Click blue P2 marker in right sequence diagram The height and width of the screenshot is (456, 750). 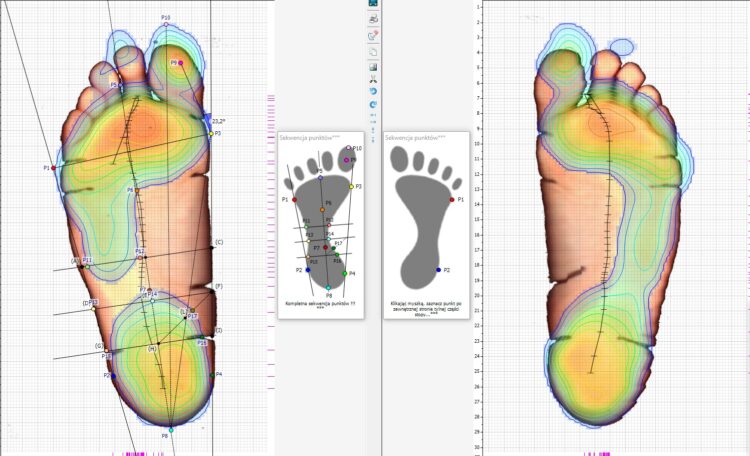click(439, 270)
